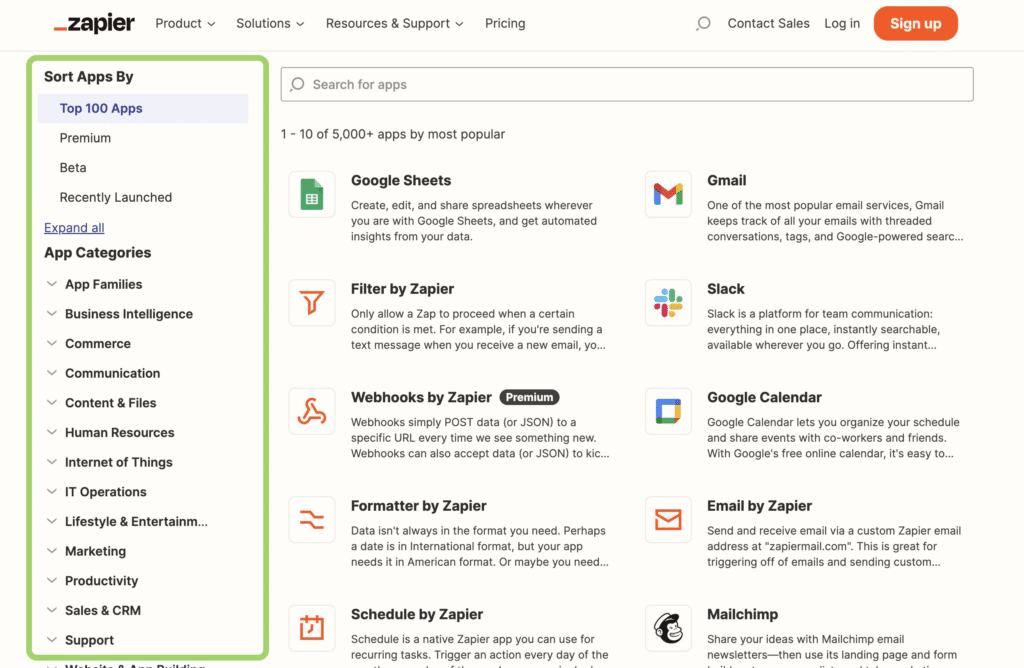Open the Slack app title
This screenshot has width=1024, height=668.
pyautogui.click(x=726, y=289)
